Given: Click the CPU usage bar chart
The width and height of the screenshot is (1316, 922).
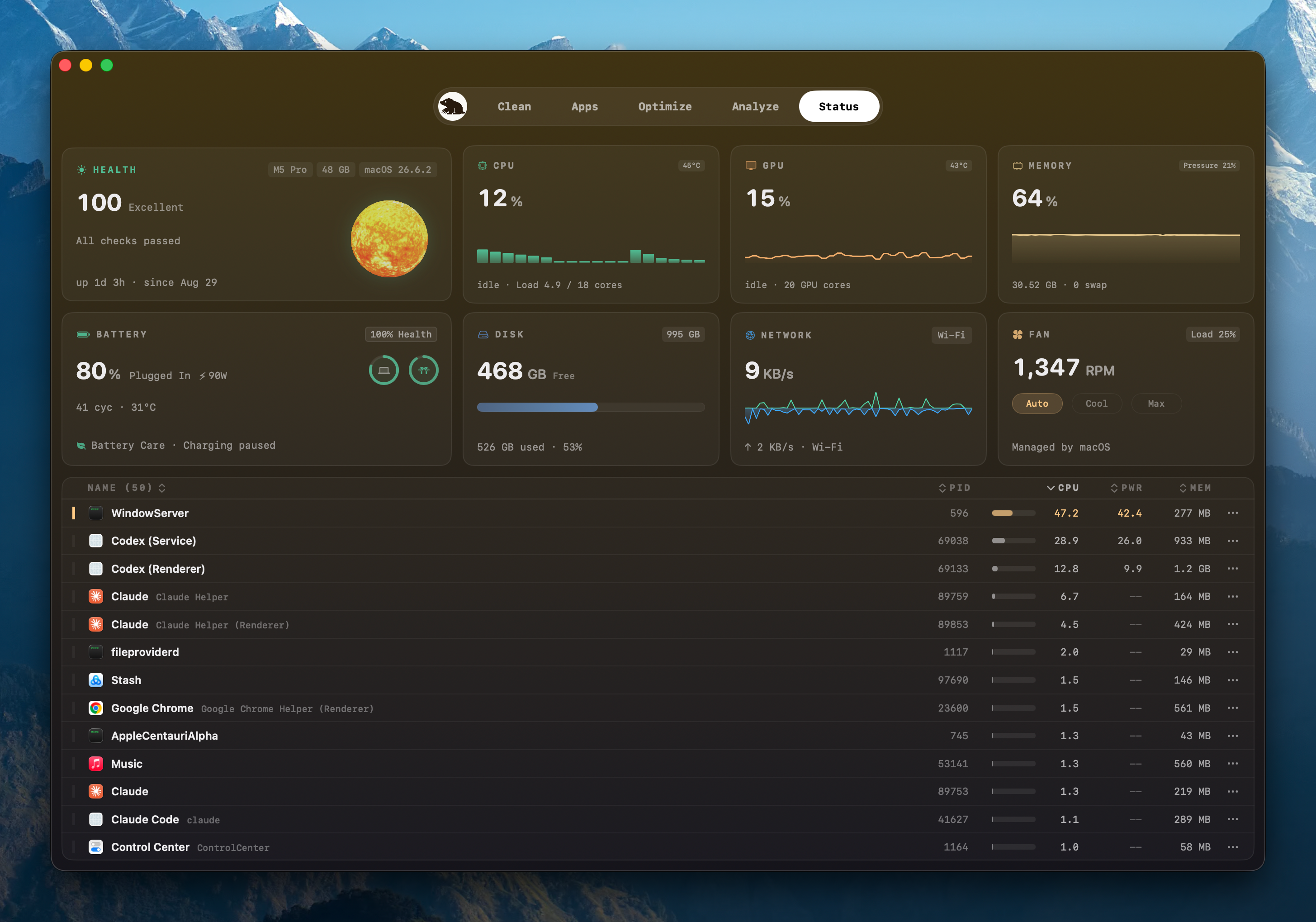Looking at the screenshot, I should tap(591, 256).
